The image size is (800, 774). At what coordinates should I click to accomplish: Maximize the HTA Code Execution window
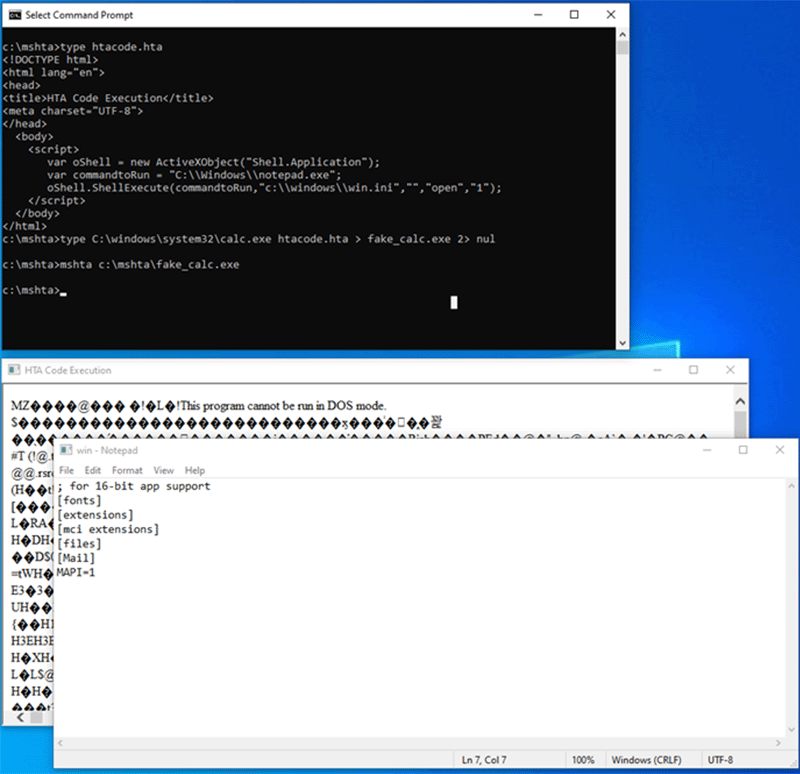(x=693, y=370)
